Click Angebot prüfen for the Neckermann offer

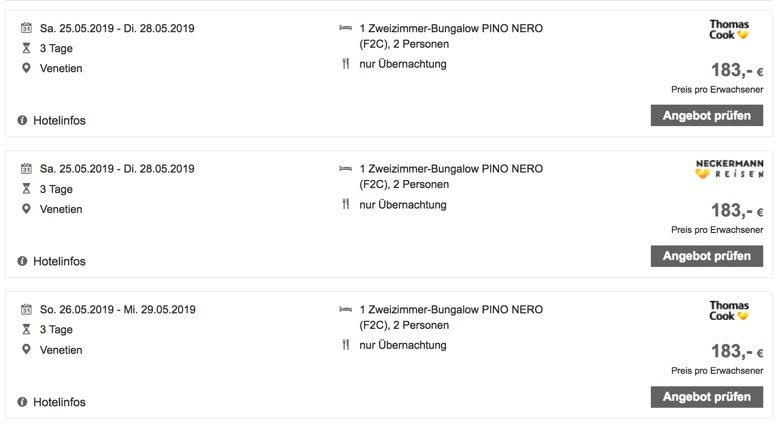pyautogui.click(x=707, y=256)
